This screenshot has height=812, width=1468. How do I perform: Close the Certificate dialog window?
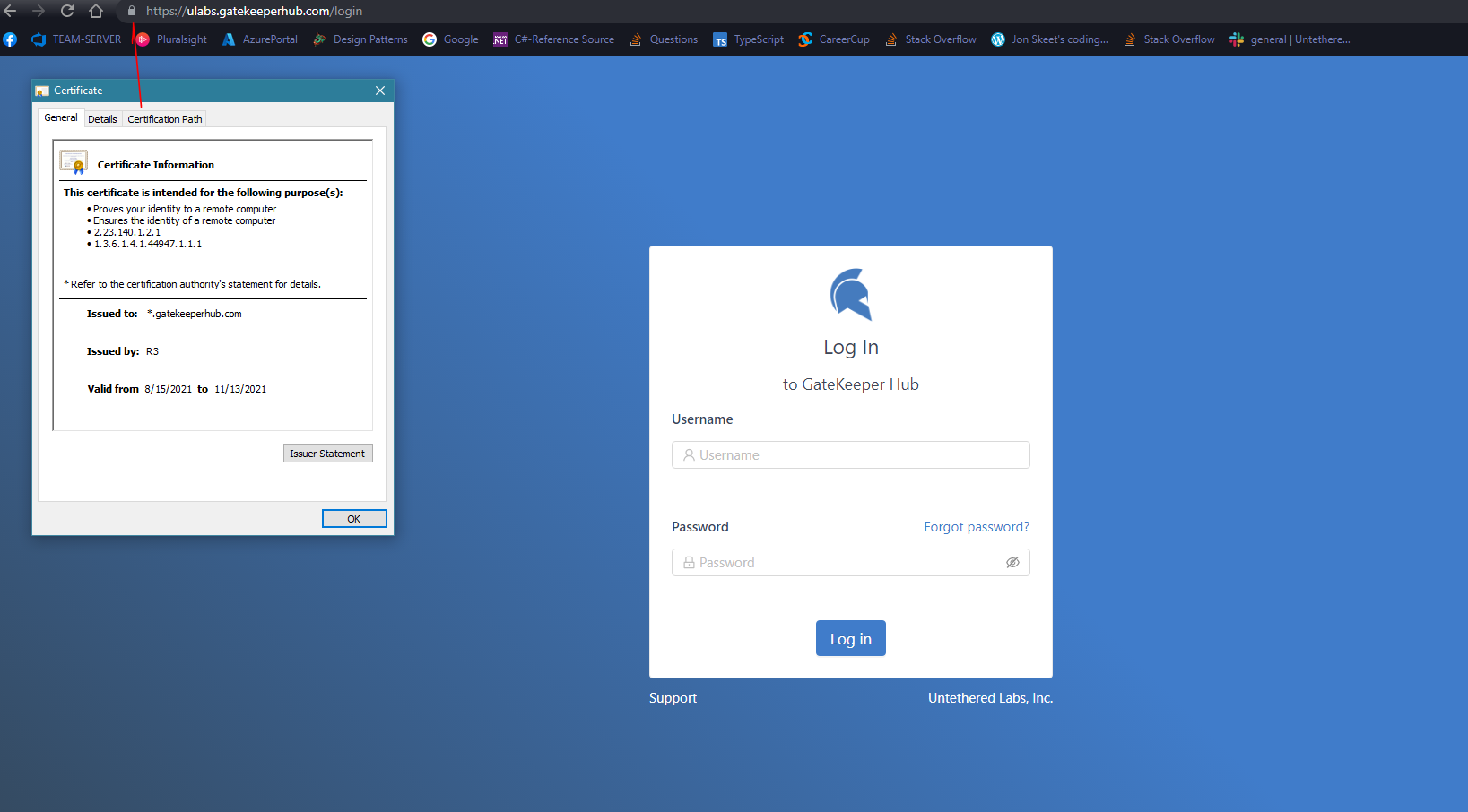(x=380, y=91)
